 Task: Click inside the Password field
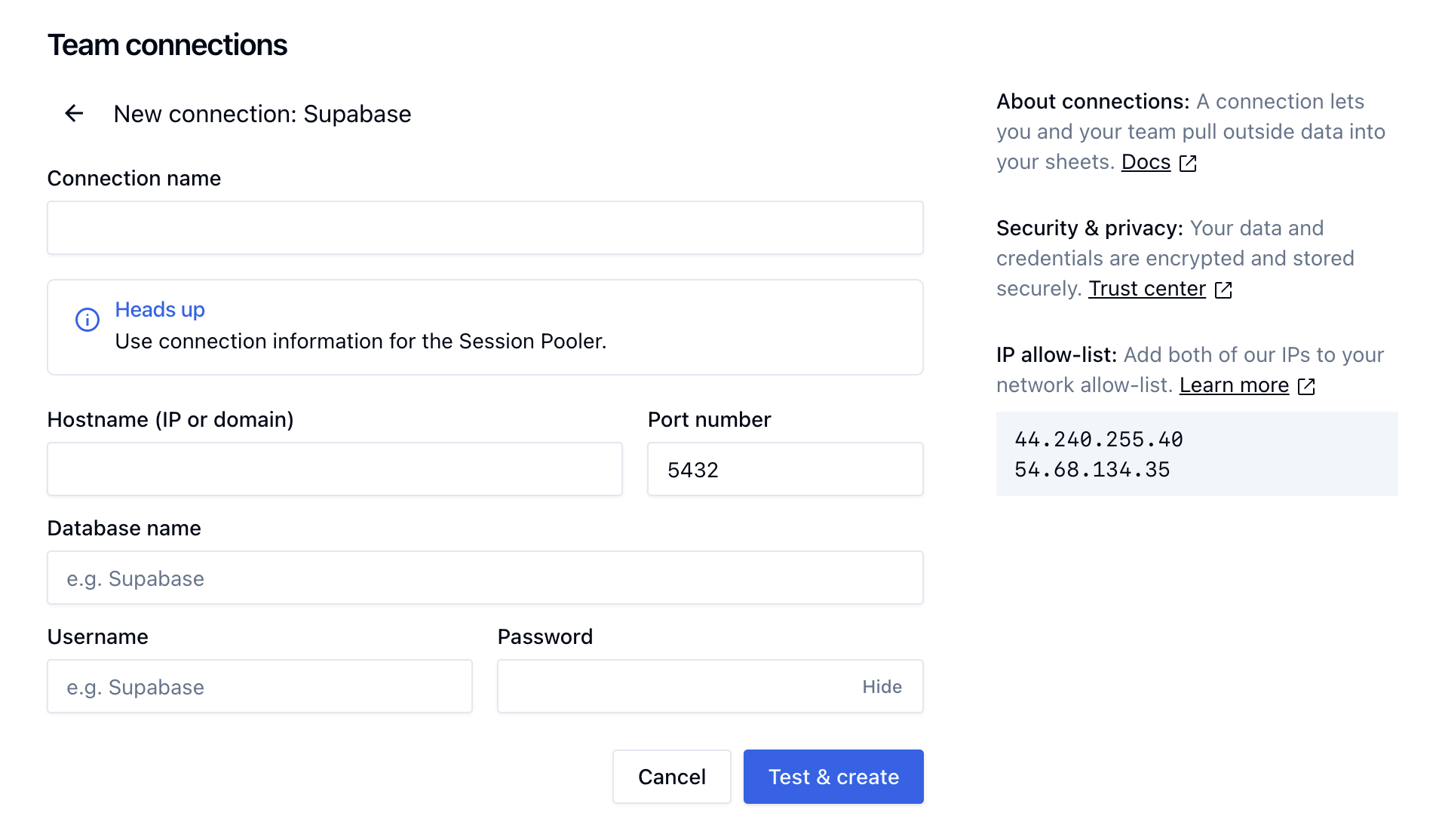coord(675,686)
